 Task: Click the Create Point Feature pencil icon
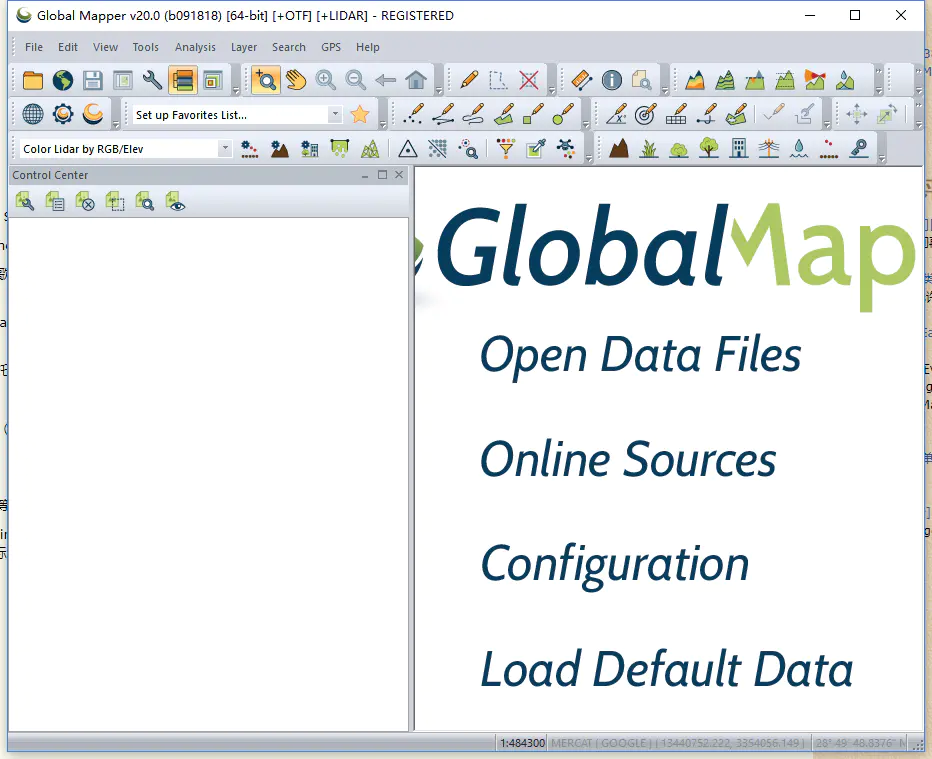point(413,114)
